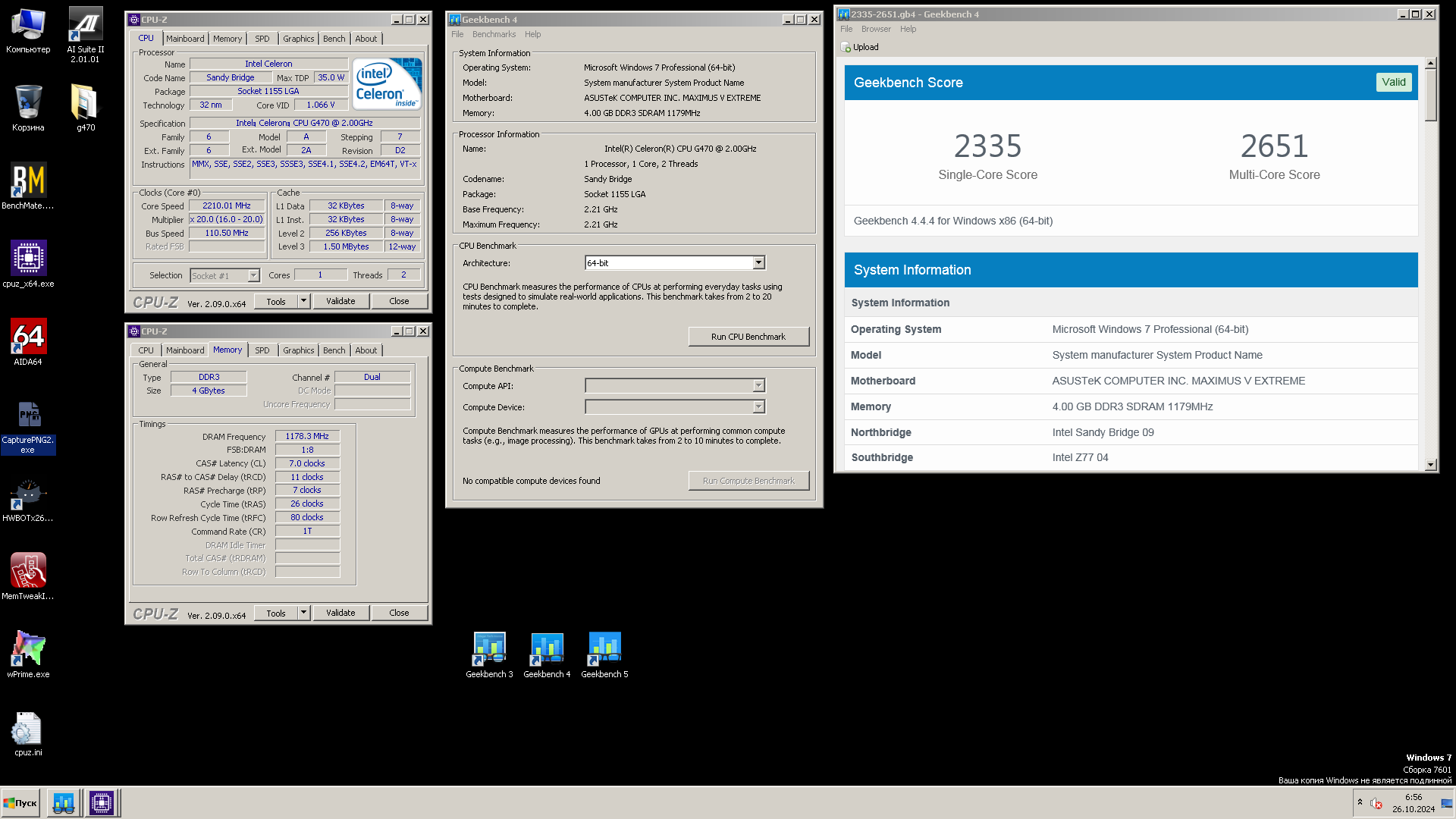Open the g470 folder icon
This screenshot has height=819, width=1456.
click(86, 108)
